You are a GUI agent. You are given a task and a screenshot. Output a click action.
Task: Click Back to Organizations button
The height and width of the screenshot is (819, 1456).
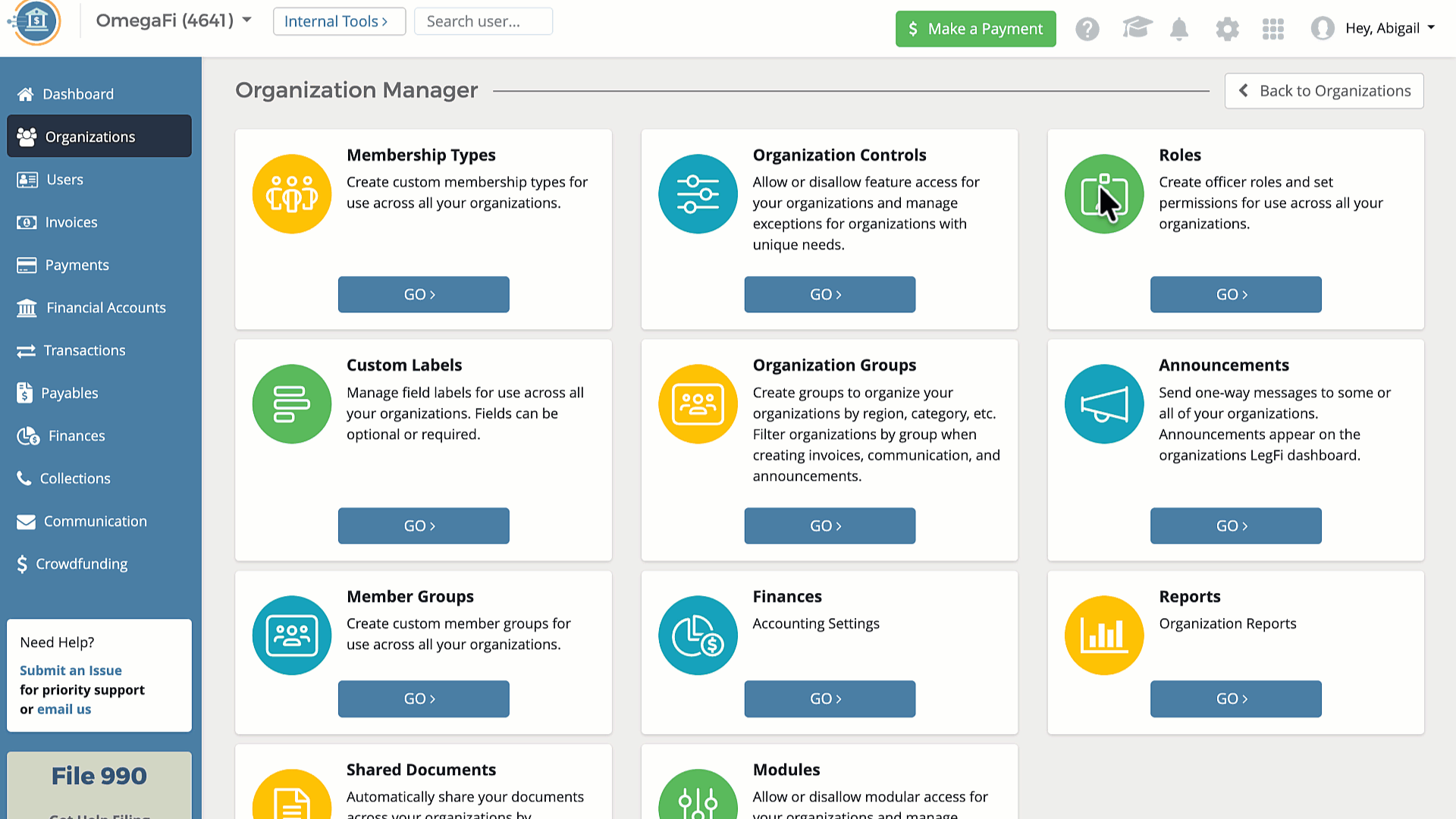point(1323,91)
